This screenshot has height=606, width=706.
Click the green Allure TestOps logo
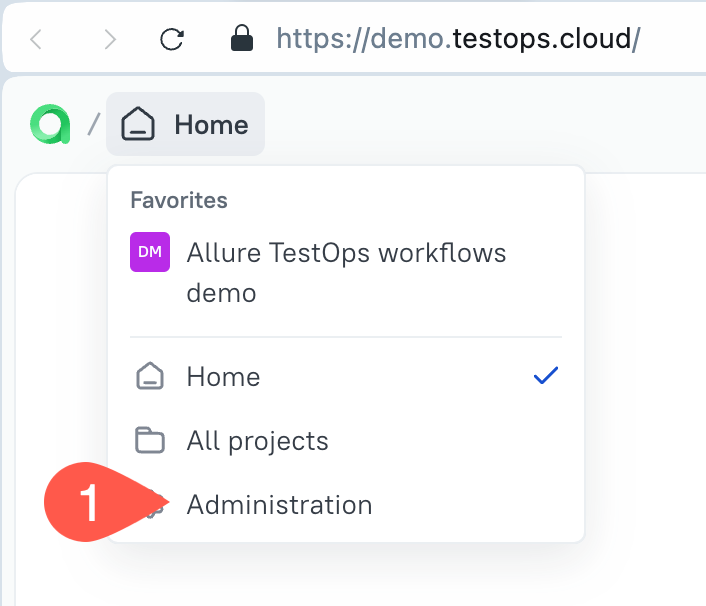(50, 124)
